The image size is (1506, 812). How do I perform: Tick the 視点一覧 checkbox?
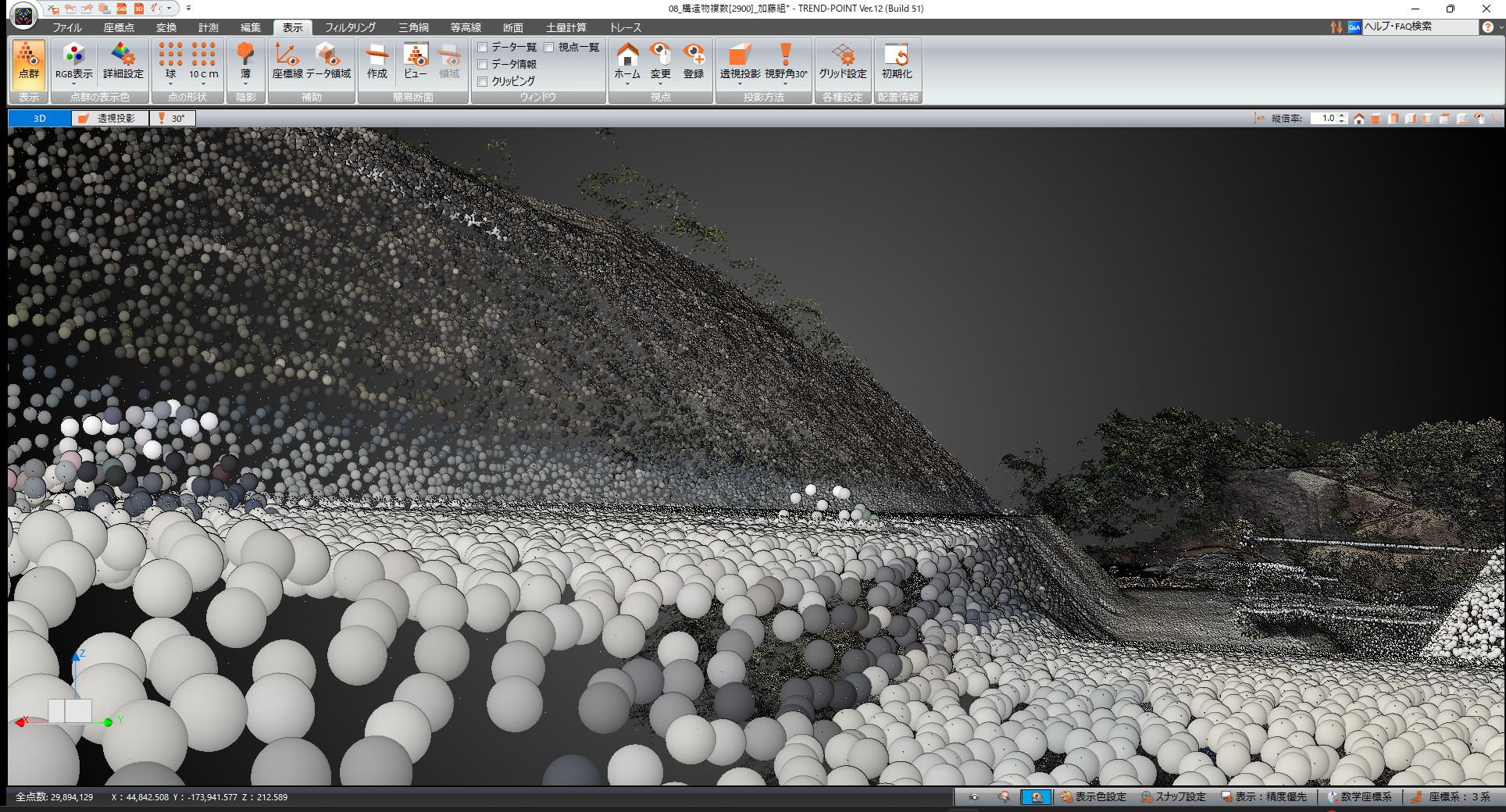tap(549, 48)
